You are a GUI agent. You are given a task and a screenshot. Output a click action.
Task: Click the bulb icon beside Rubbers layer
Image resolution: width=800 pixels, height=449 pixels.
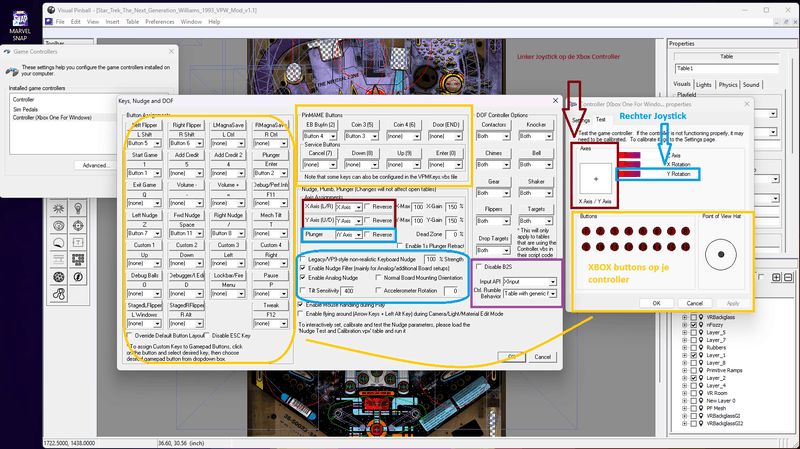701,347
